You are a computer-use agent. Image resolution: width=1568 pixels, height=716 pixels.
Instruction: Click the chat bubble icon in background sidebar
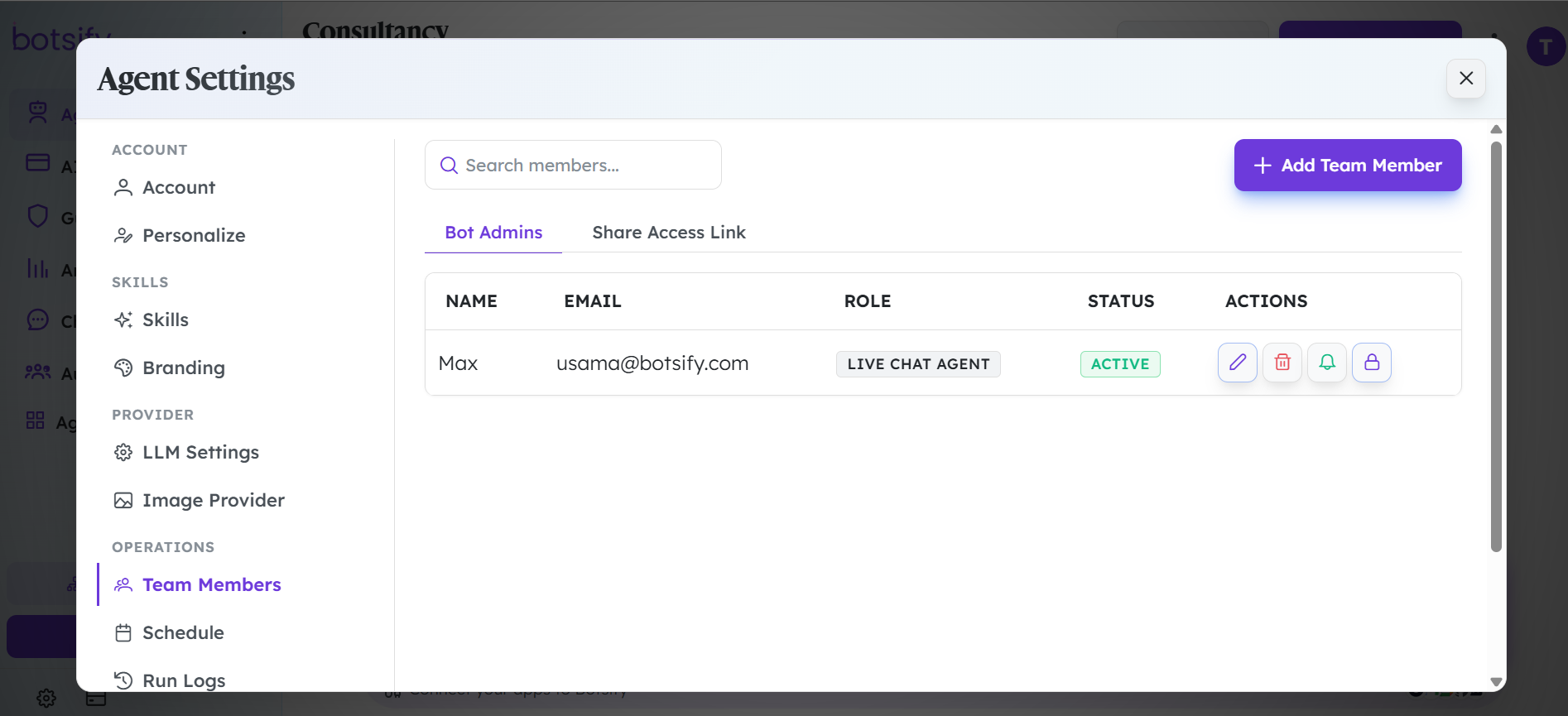[38, 320]
